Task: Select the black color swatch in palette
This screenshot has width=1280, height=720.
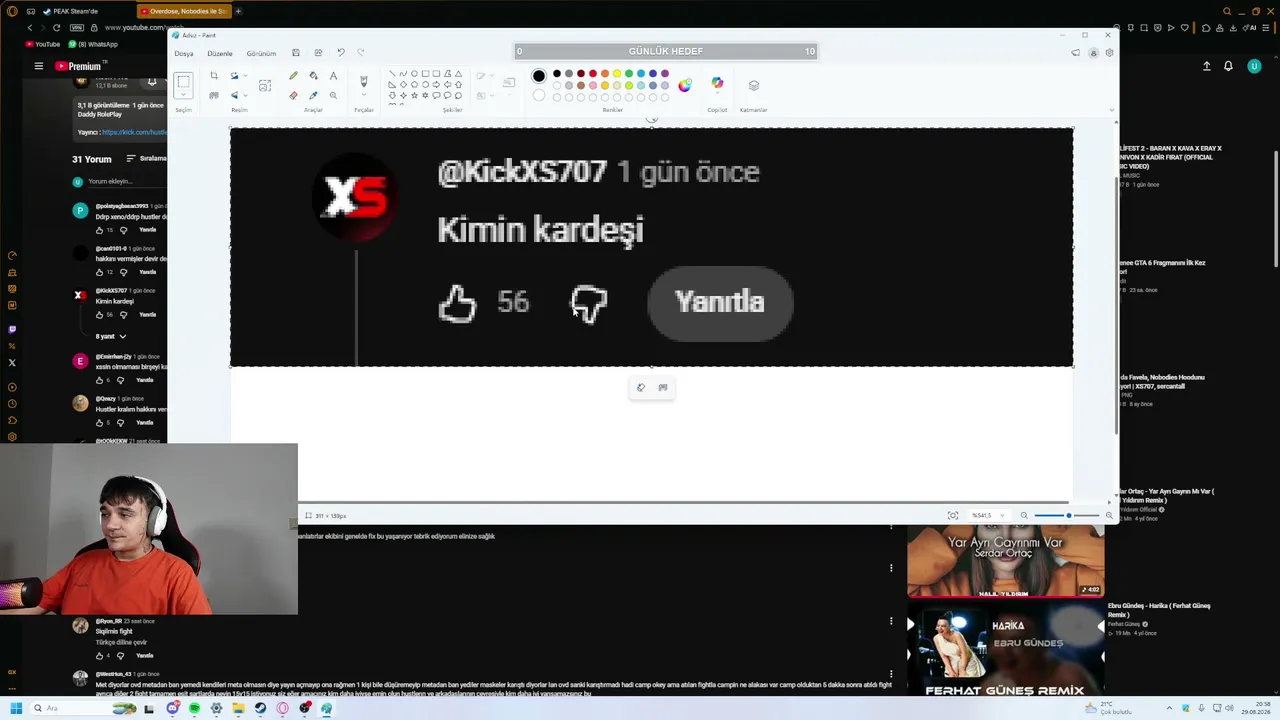Action: point(557,73)
